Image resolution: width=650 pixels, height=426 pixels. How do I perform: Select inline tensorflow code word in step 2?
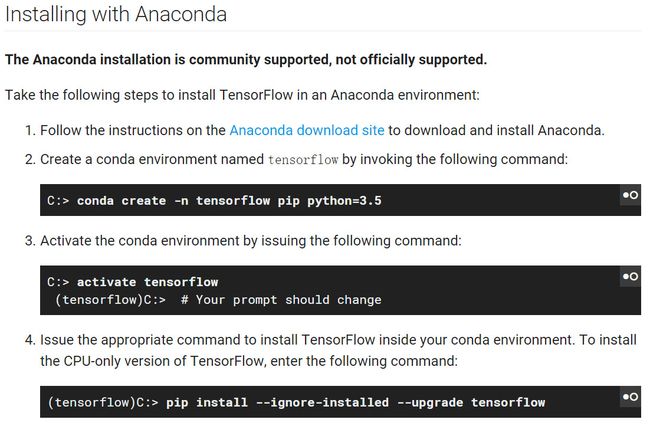pos(303,160)
